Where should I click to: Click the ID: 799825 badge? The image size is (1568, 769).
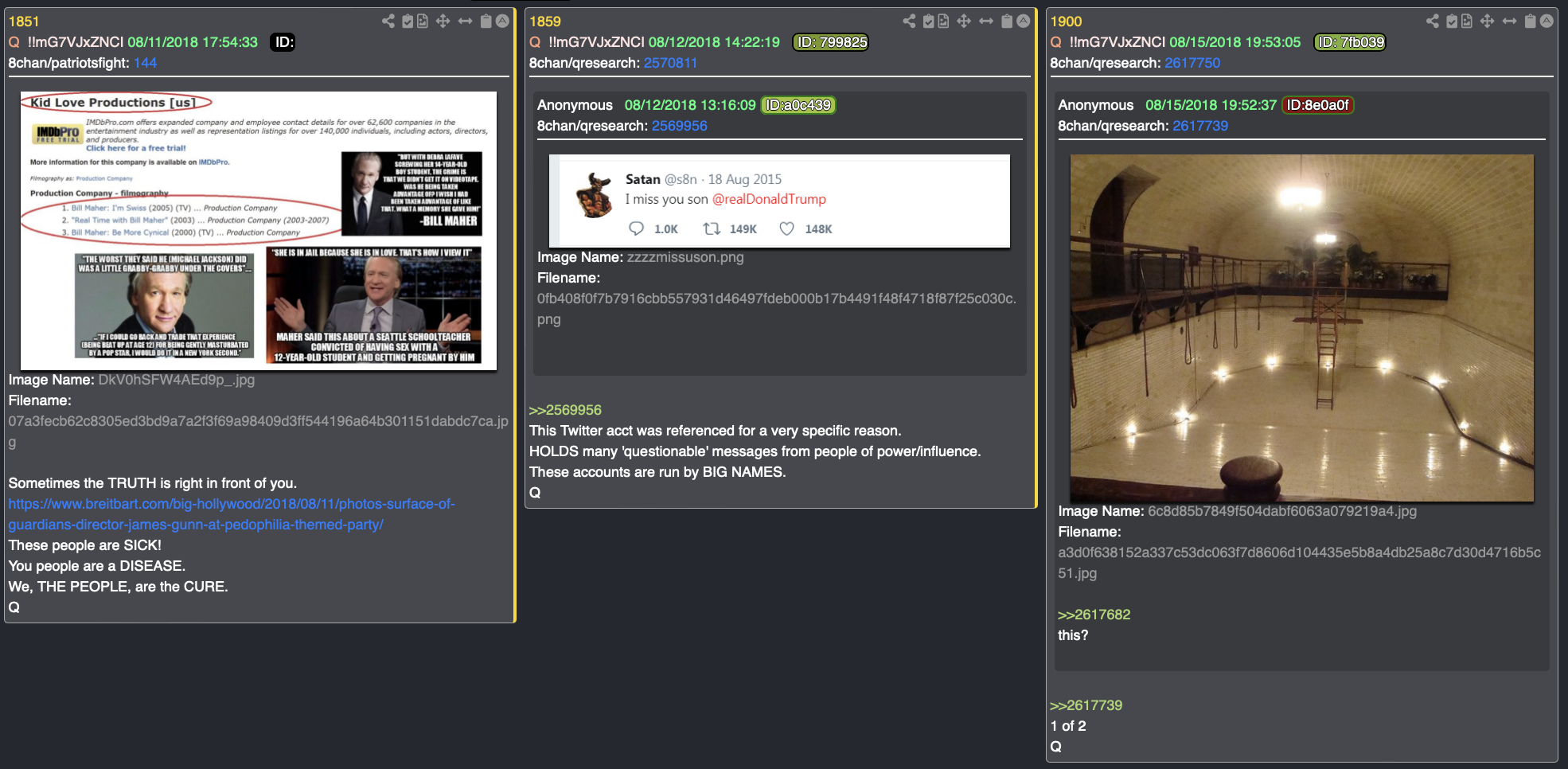click(831, 42)
